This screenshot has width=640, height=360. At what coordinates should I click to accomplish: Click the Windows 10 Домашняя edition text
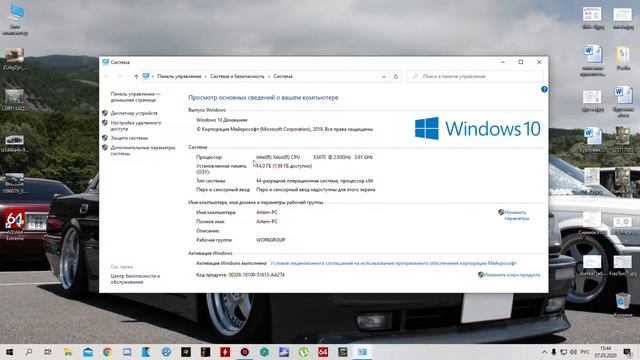pyautogui.click(x=222, y=120)
